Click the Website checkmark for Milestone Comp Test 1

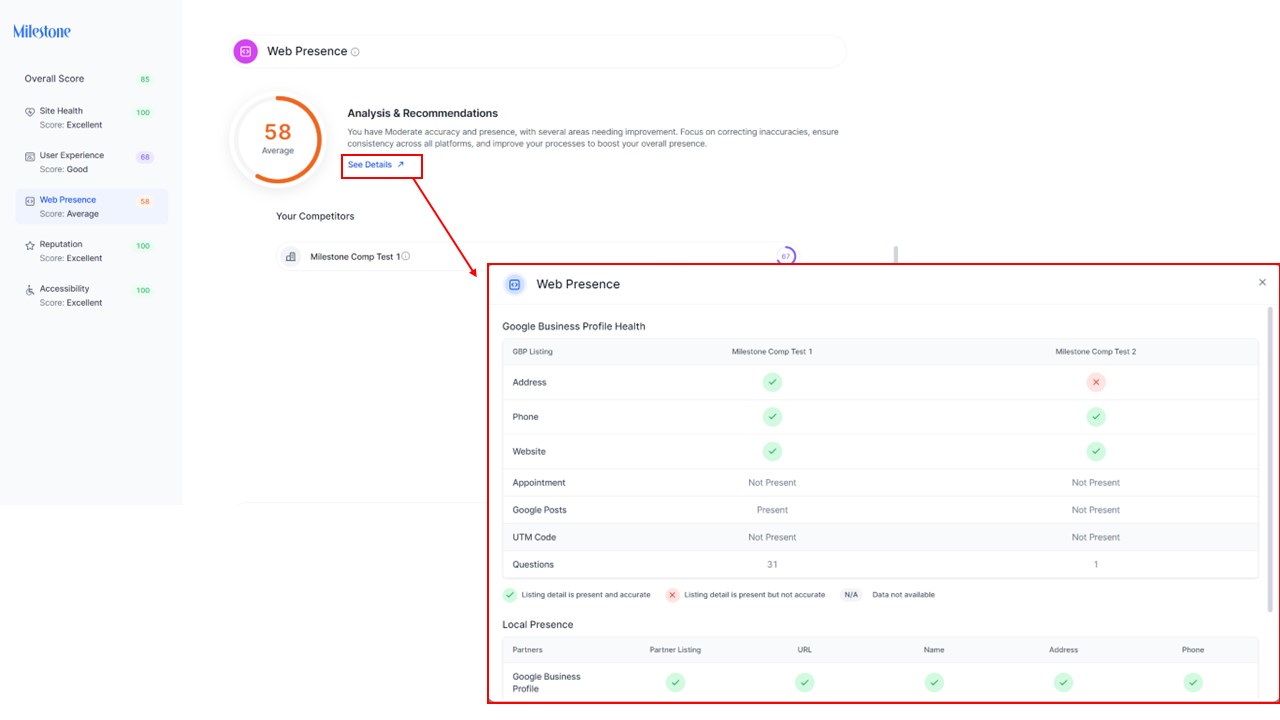pyautogui.click(x=772, y=451)
